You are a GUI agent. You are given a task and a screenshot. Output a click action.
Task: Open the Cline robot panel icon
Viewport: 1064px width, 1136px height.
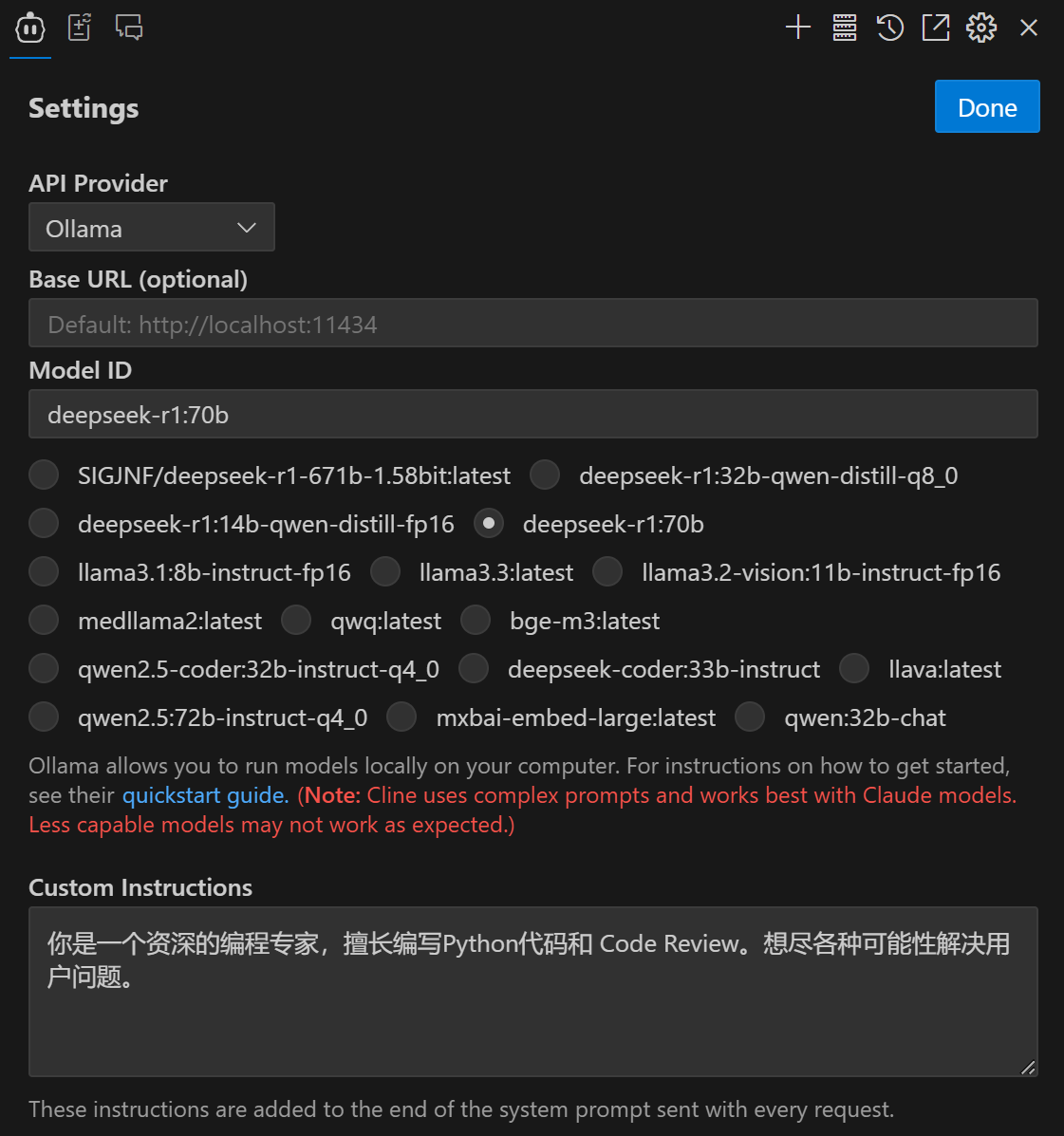coord(29,28)
